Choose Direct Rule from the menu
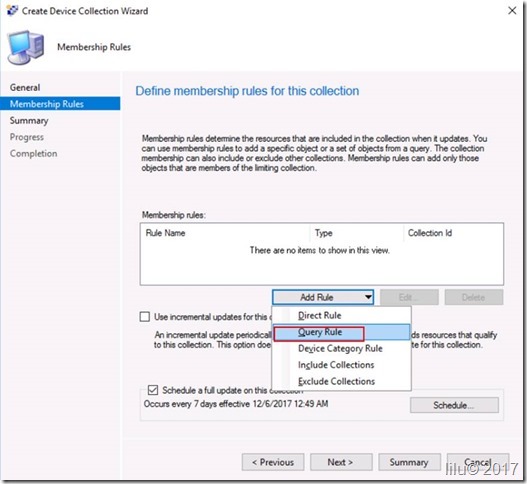The width and height of the screenshot is (527, 484). [x=341, y=315]
